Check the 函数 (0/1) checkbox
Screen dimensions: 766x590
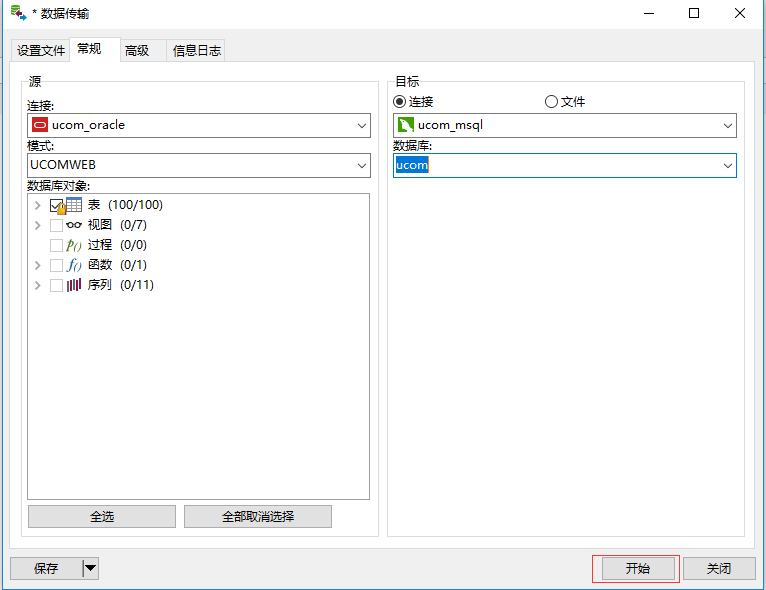pyautogui.click(x=56, y=265)
